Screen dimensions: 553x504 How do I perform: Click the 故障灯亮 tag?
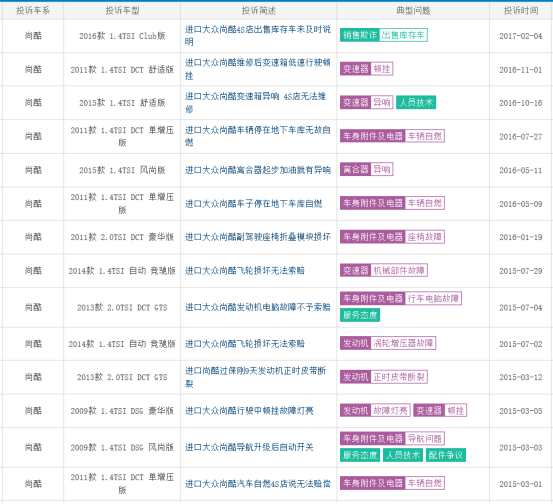click(x=390, y=410)
